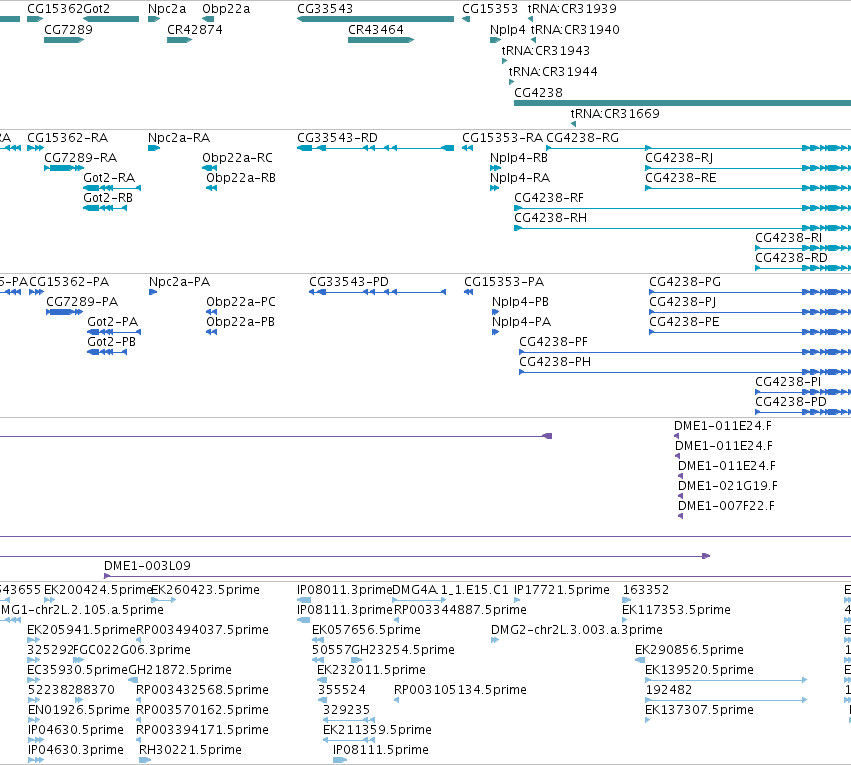851x765 pixels.
Task: Click EST EK057656.5prime label
Action: pyautogui.click(x=366, y=630)
